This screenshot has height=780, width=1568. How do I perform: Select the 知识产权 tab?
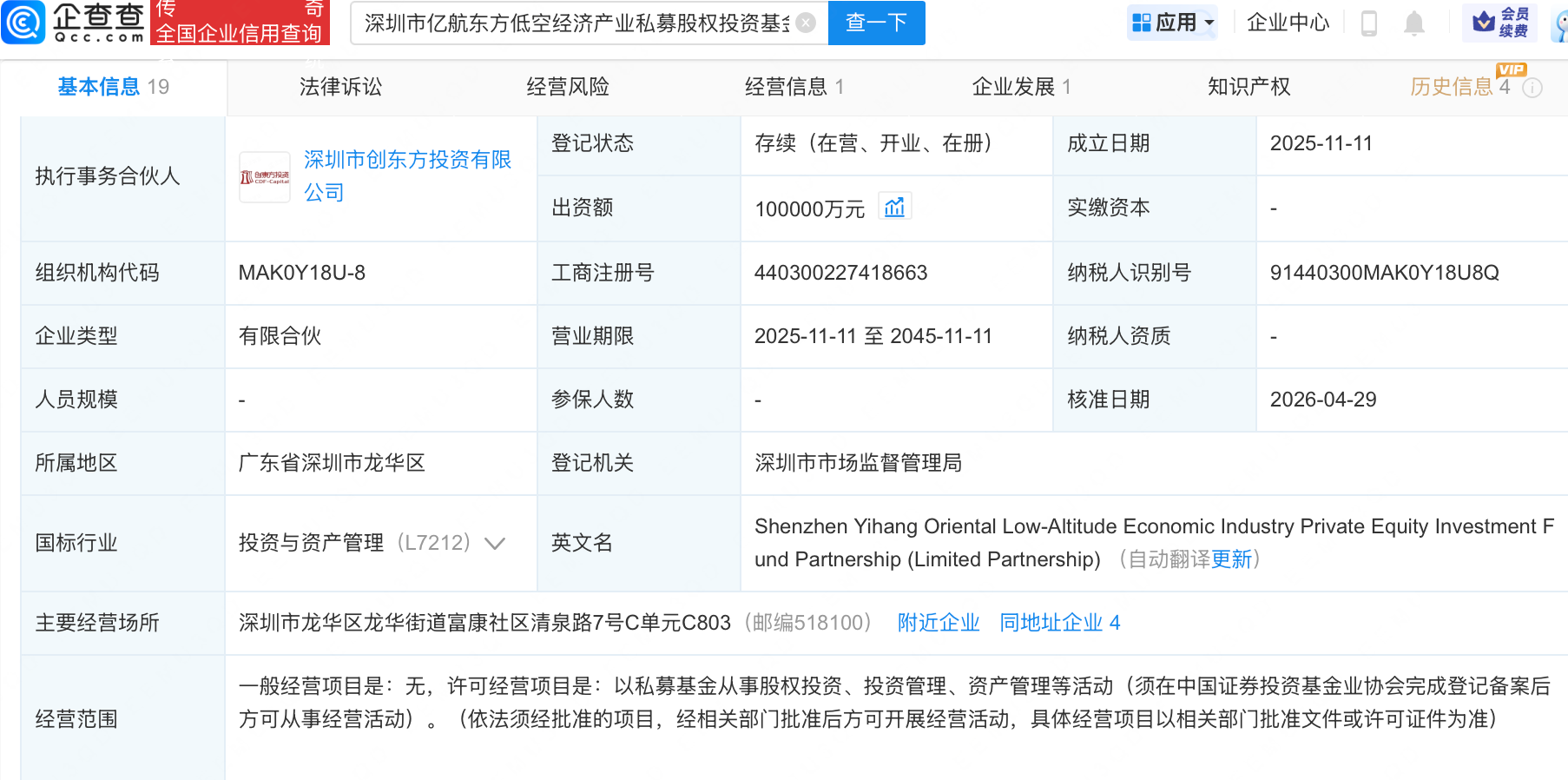1248,87
